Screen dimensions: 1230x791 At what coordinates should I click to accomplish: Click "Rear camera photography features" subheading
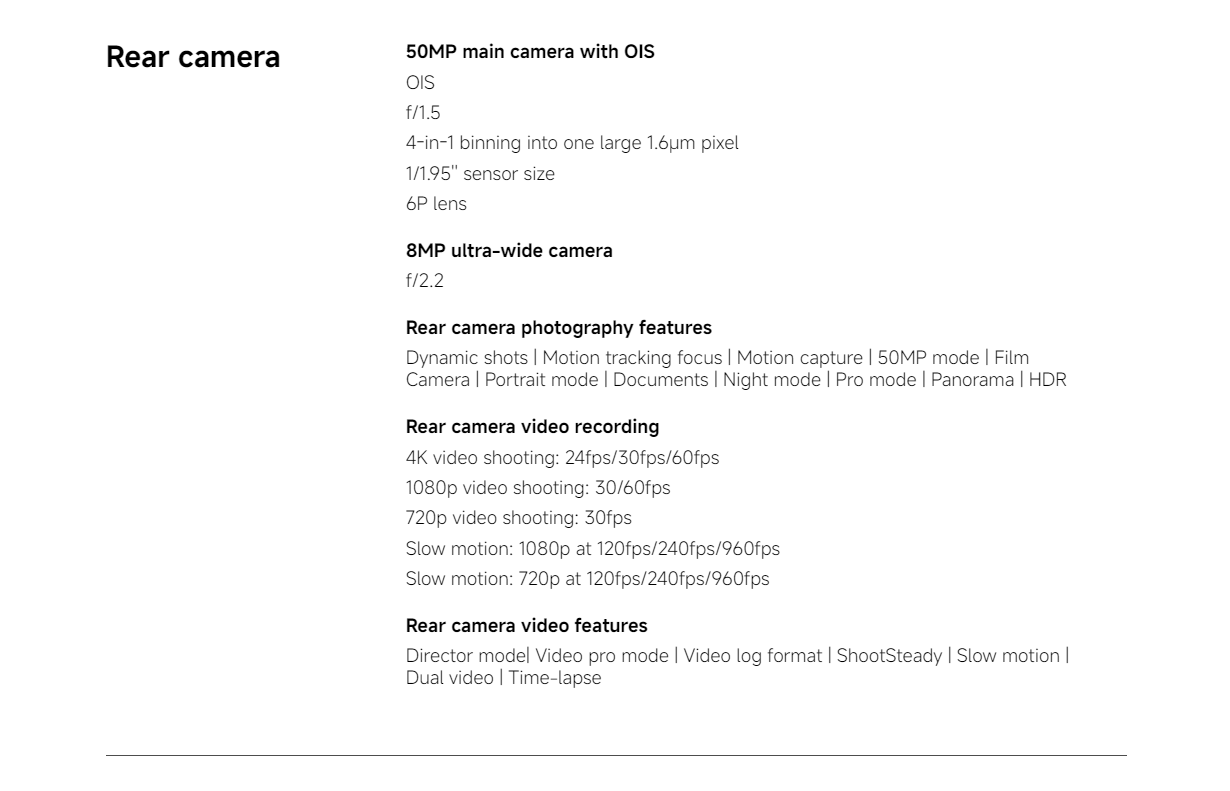(x=557, y=327)
